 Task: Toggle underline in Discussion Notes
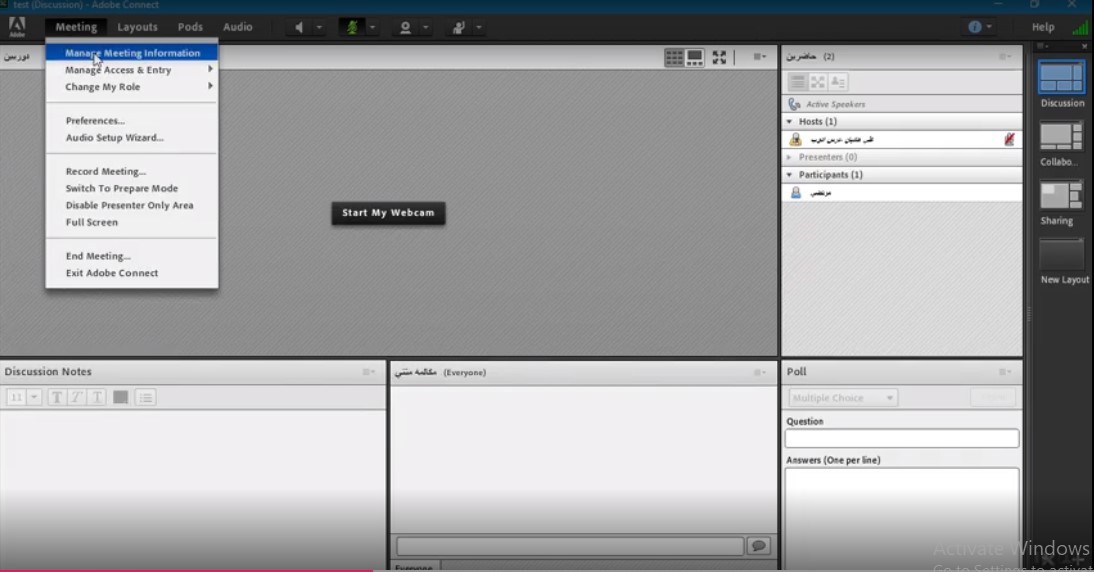pyautogui.click(x=97, y=398)
